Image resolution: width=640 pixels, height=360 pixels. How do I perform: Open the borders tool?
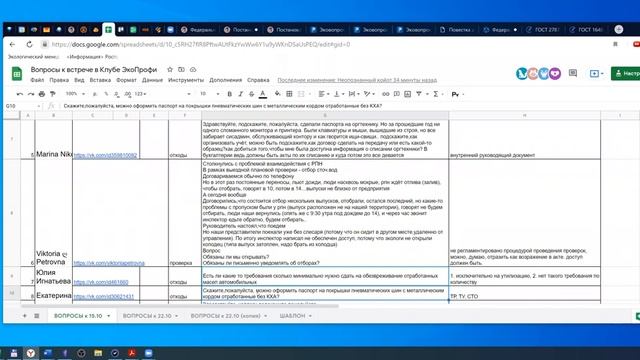pos(289,94)
